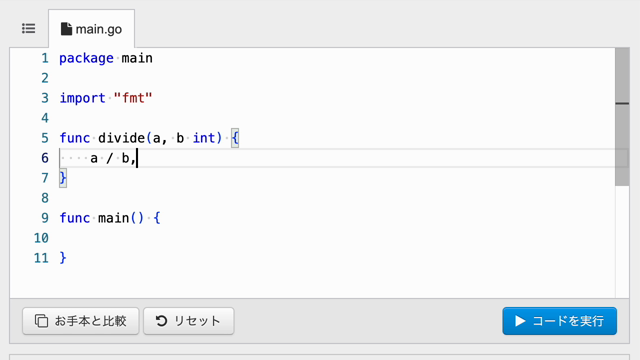Run code with コードを実行 button
The width and height of the screenshot is (640, 360).
560,321
